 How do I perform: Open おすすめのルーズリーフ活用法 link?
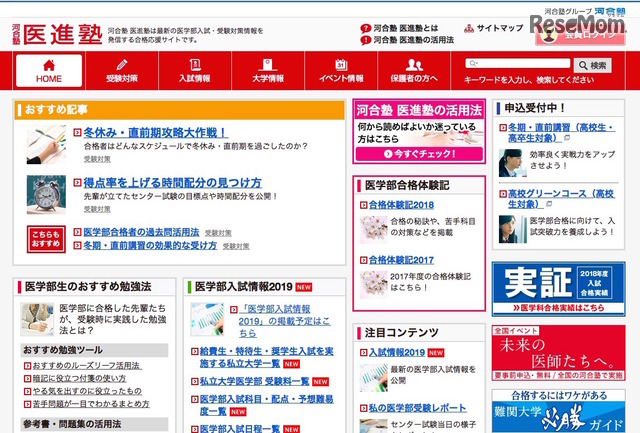click(86, 365)
